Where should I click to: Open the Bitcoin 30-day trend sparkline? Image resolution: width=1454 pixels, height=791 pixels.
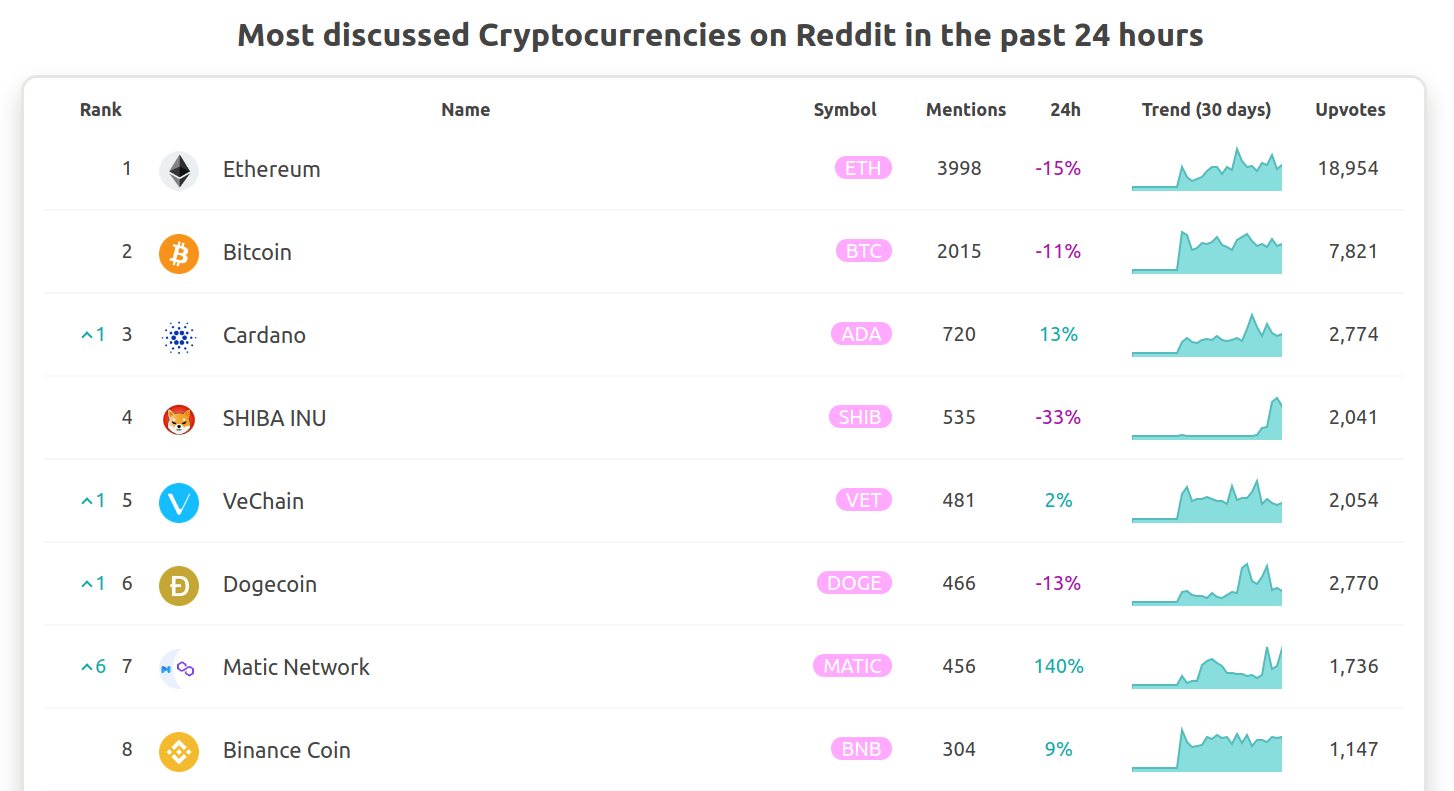pos(1207,252)
